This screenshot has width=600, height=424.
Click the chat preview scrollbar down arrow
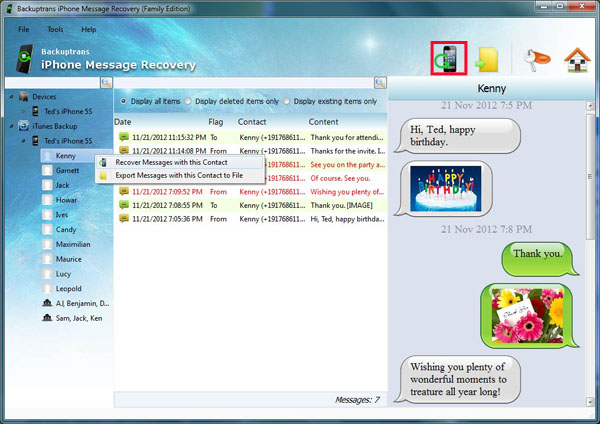click(x=590, y=402)
